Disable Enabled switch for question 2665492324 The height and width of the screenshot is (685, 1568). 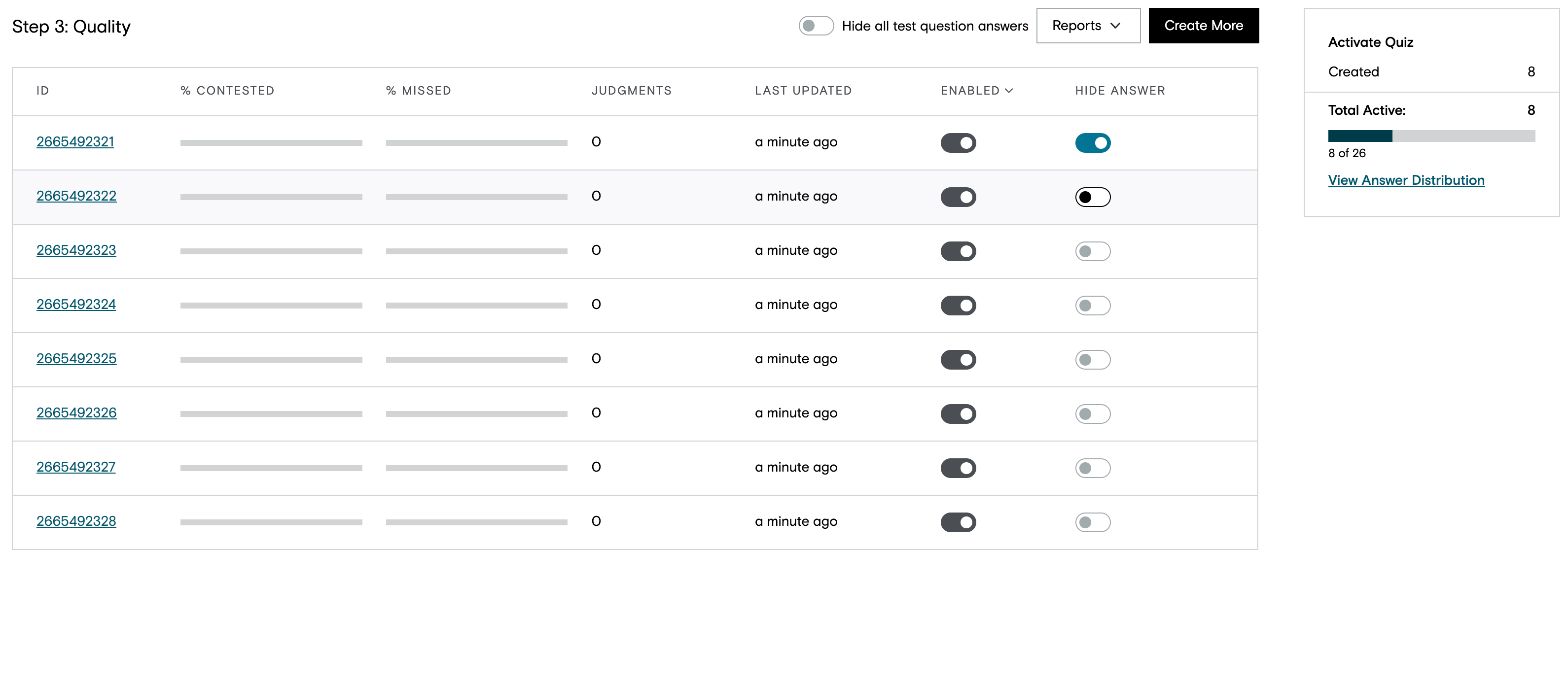[x=958, y=305]
